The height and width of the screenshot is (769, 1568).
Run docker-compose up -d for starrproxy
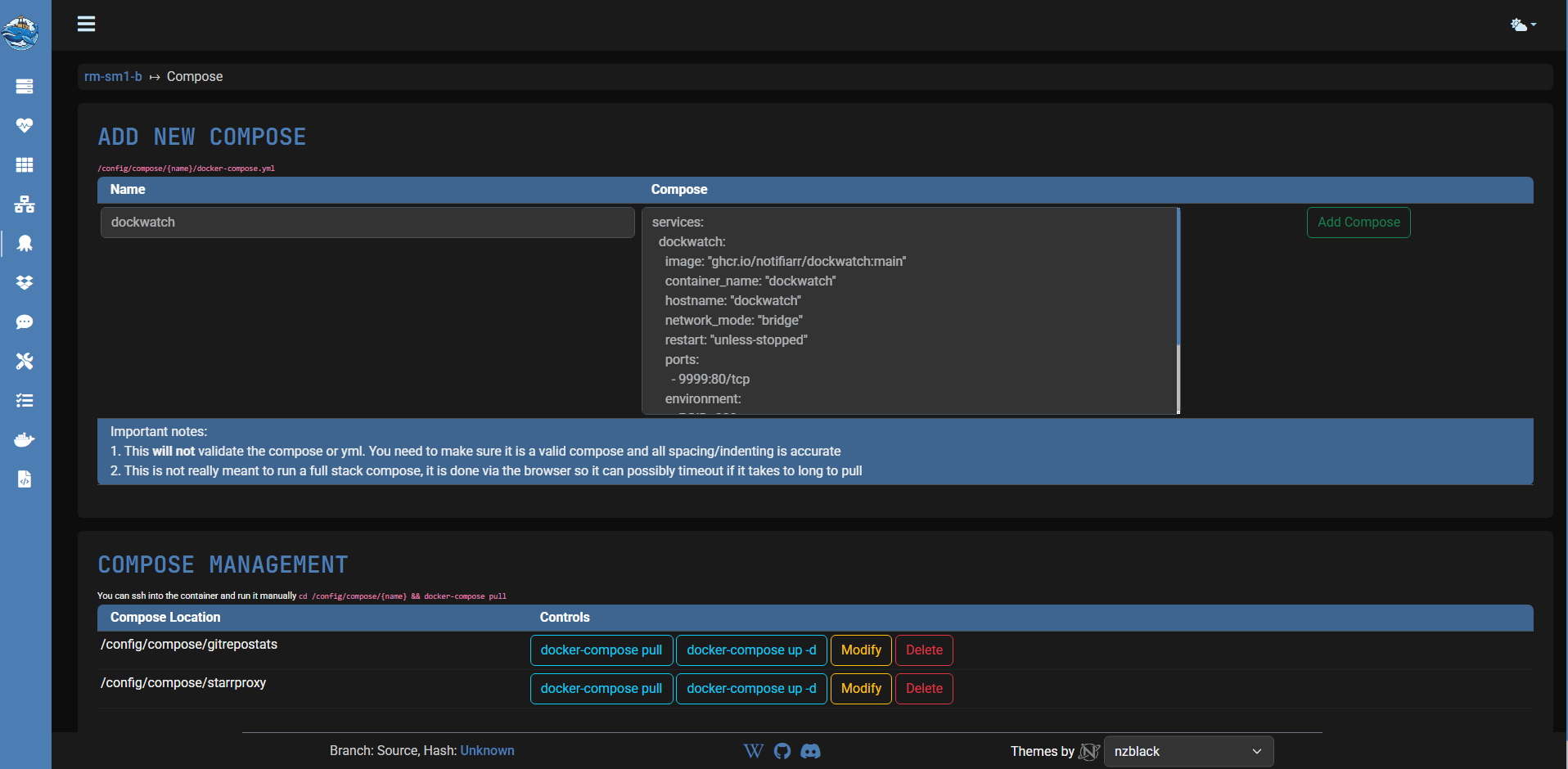[x=750, y=689]
